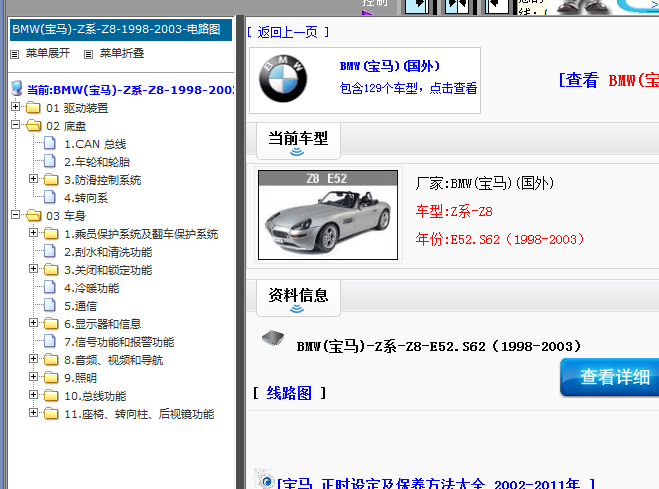Expand the 9.照明 node
Screen dimensions: 659x489
[x=33, y=376]
